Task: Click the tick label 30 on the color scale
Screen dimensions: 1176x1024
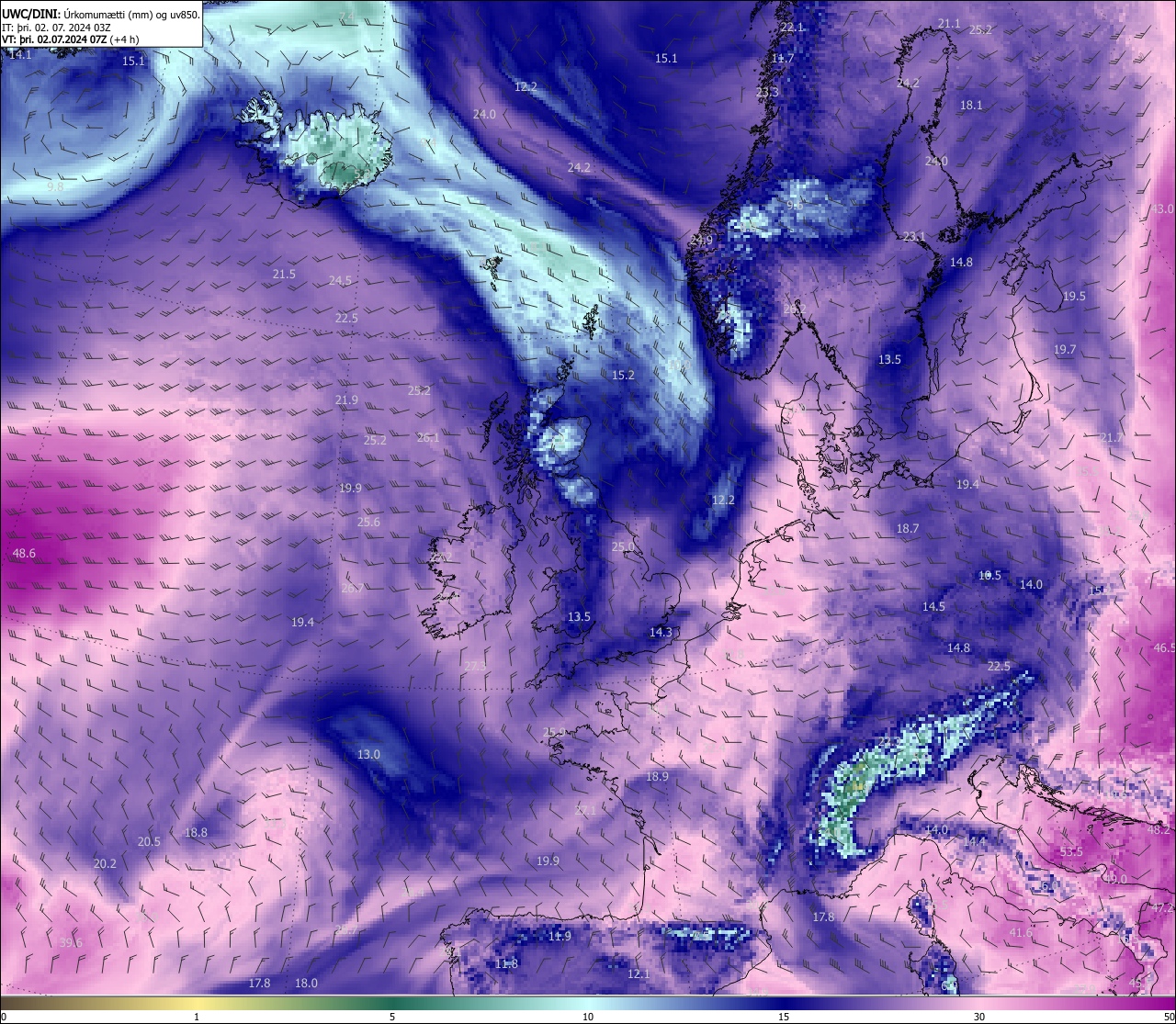Action: [x=979, y=1017]
